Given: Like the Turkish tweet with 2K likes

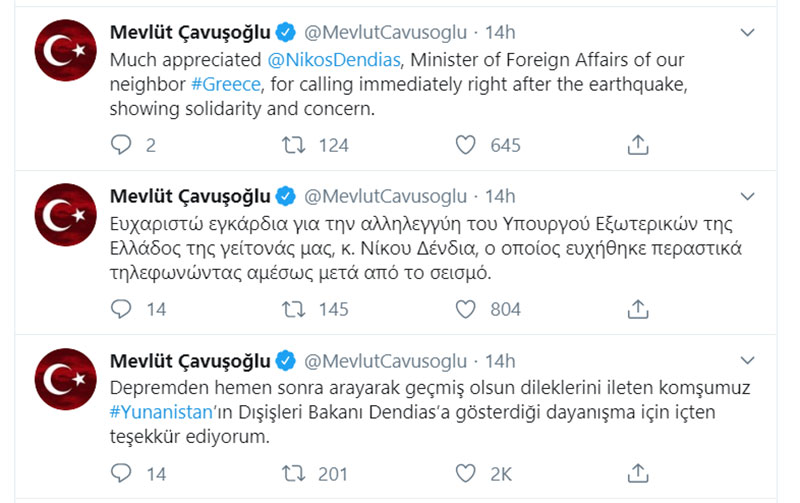Looking at the screenshot, I should (465, 473).
